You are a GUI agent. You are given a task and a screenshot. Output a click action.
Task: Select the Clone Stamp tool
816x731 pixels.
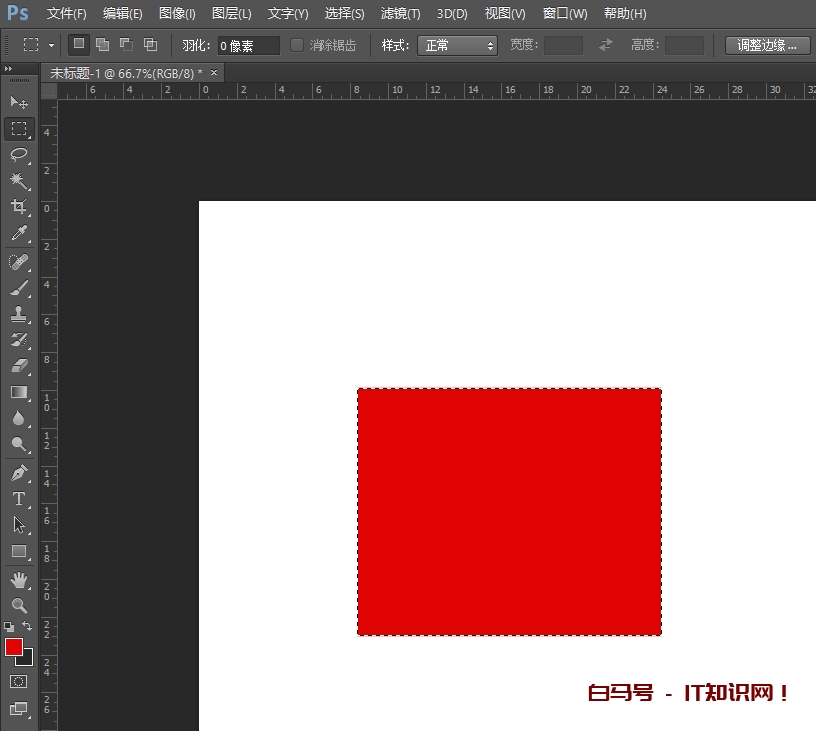click(18, 314)
